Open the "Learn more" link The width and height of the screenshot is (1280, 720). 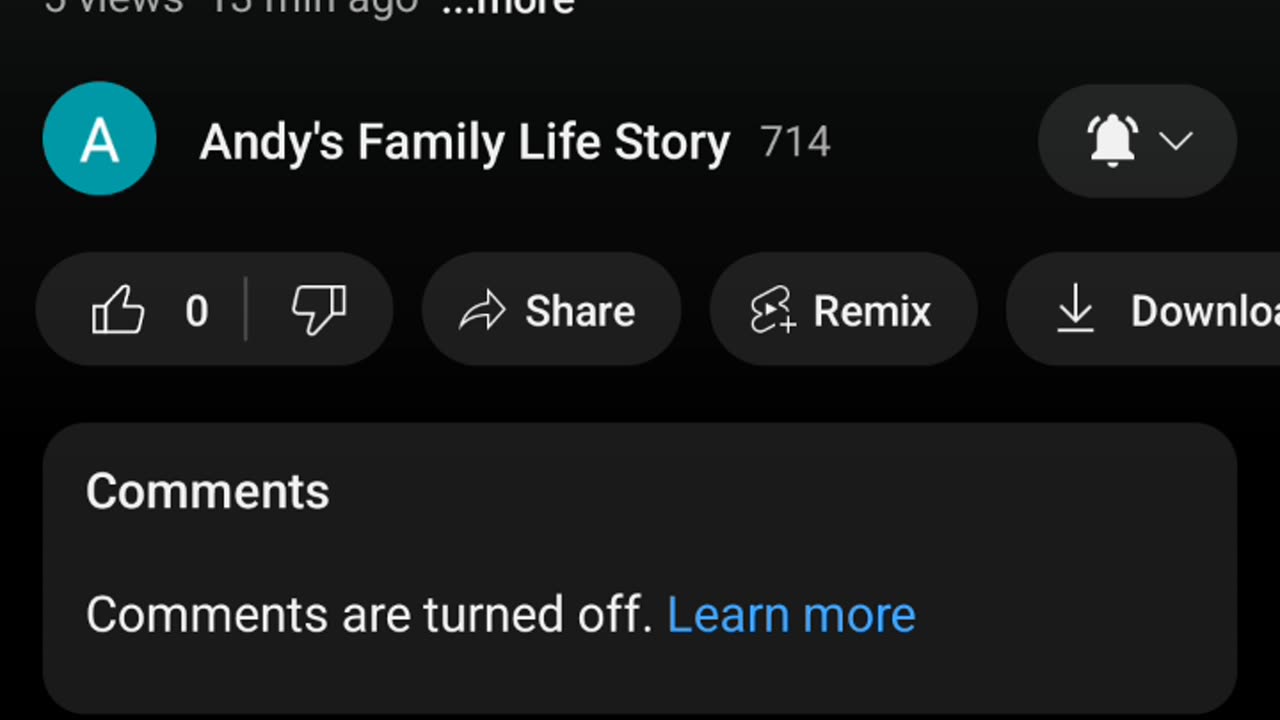coord(791,614)
